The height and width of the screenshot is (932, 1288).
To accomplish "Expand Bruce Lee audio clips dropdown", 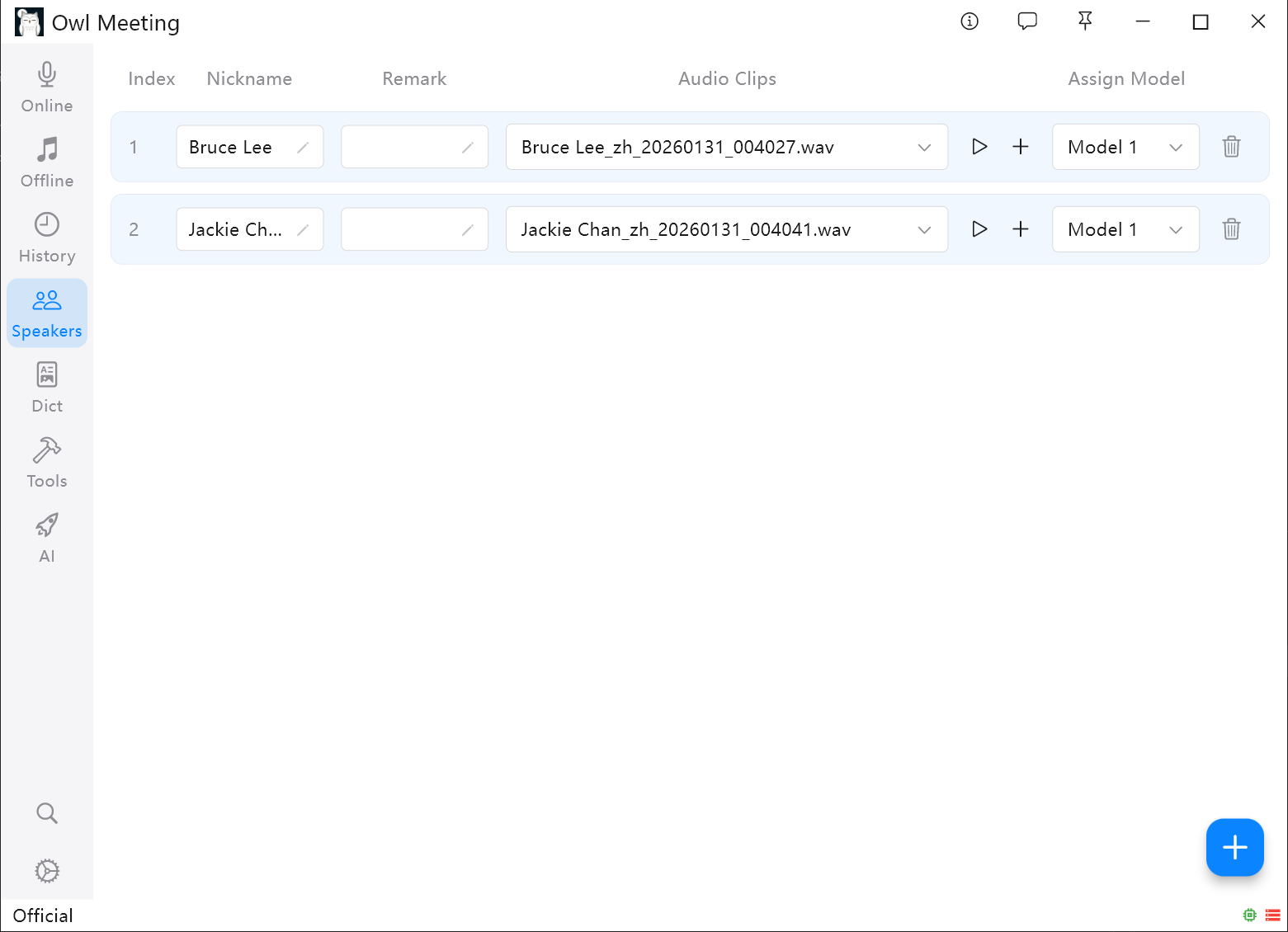I will tap(727, 147).
